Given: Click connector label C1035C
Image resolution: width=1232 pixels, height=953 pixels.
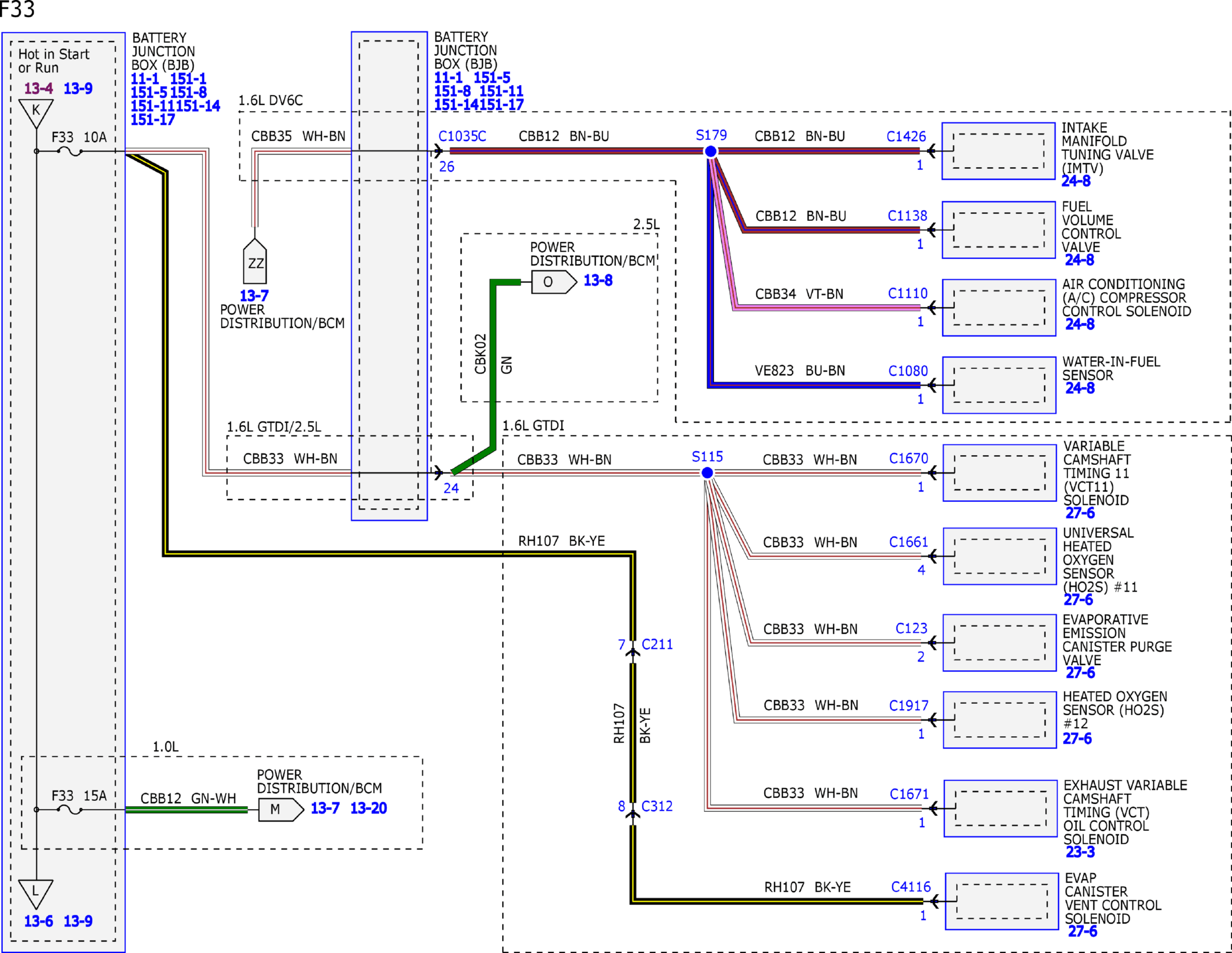Looking at the screenshot, I should coord(462,136).
